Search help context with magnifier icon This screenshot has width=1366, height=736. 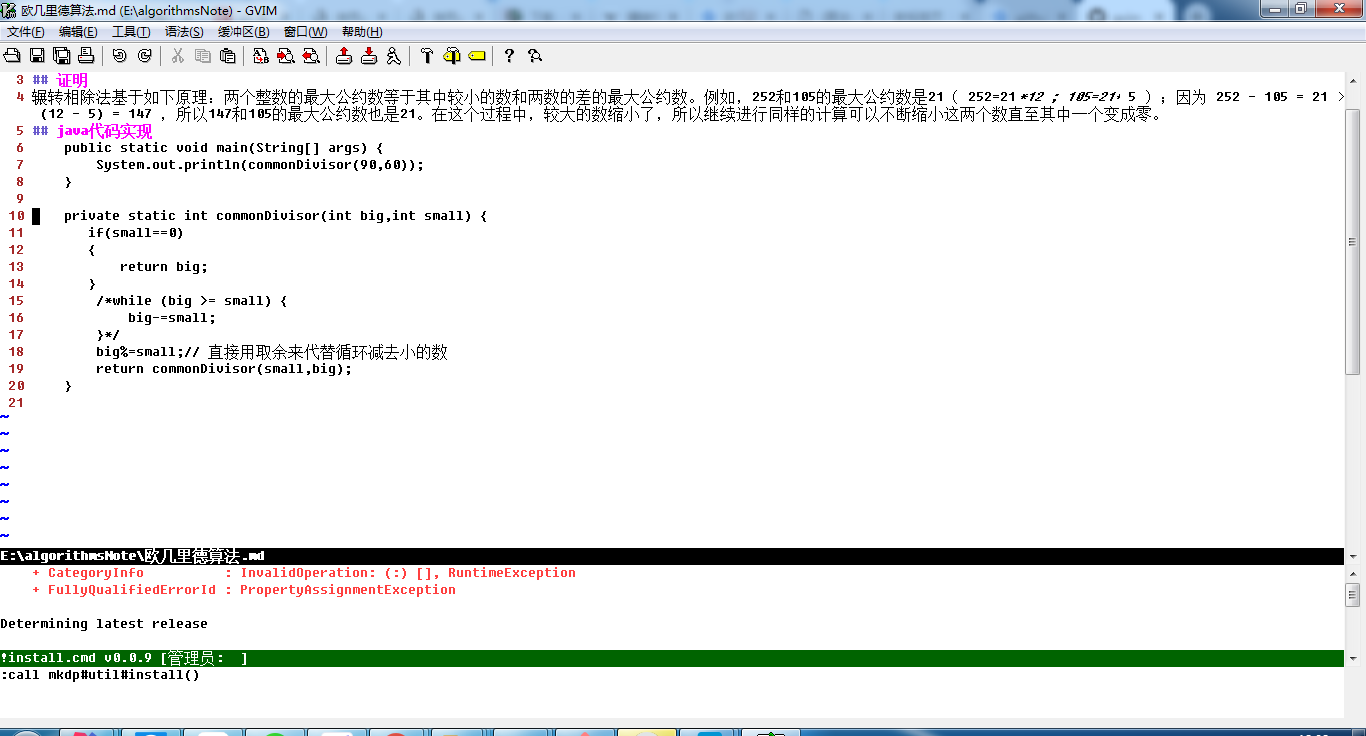pyautogui.click(x=534, y=56)
